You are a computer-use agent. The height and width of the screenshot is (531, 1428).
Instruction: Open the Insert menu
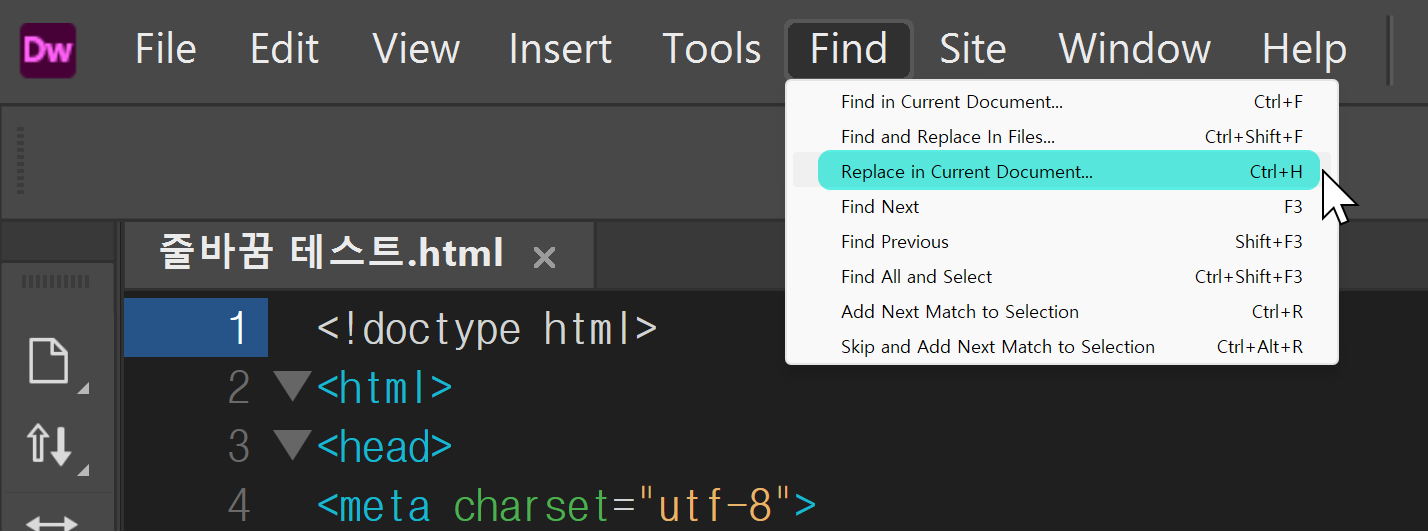coord(560,49)
